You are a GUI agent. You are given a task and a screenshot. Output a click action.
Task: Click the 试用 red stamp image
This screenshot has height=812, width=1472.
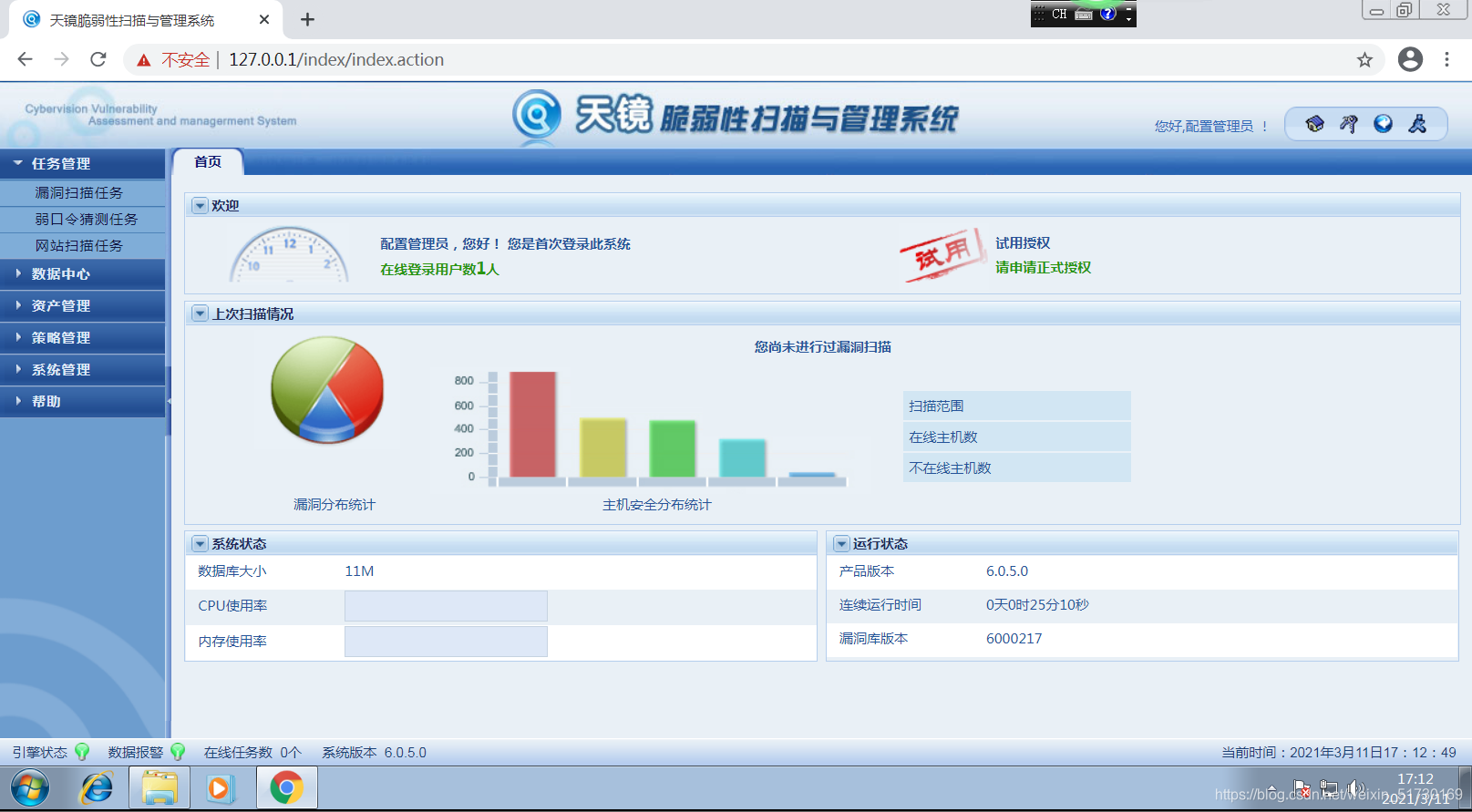tap(942, 255)
